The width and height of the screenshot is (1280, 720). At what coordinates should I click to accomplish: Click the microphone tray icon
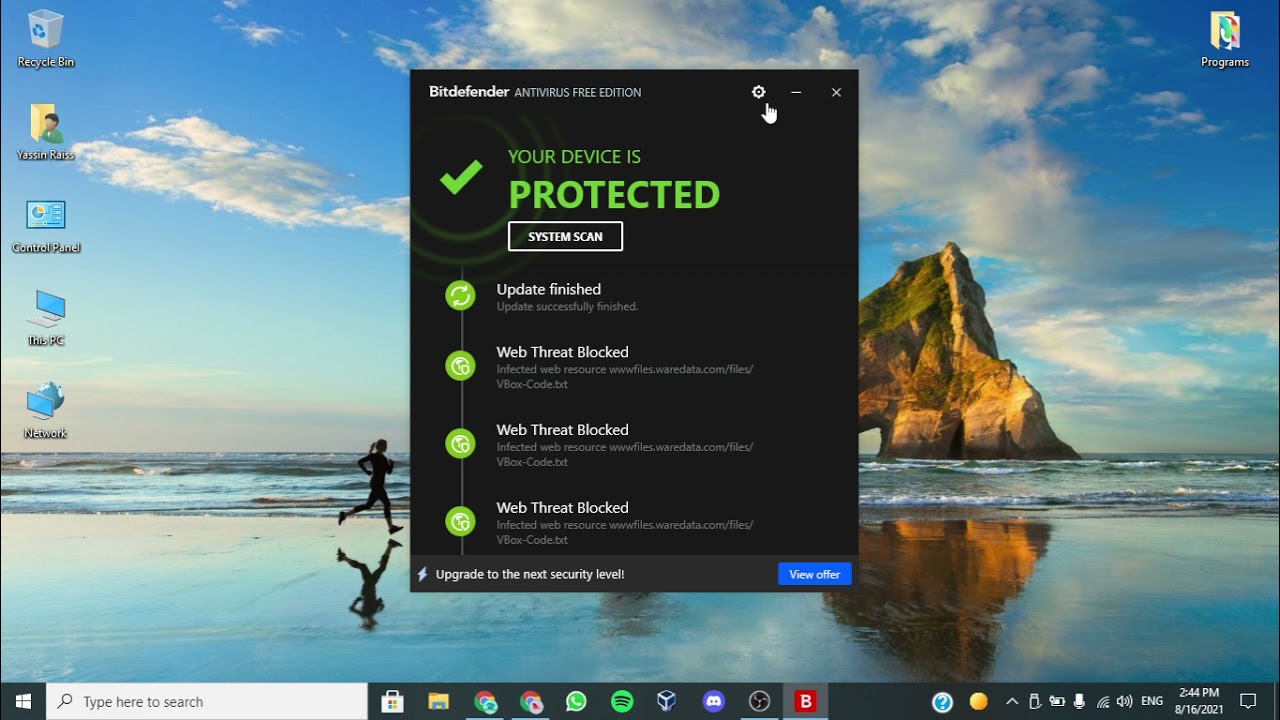click(x=1080, y=702)
